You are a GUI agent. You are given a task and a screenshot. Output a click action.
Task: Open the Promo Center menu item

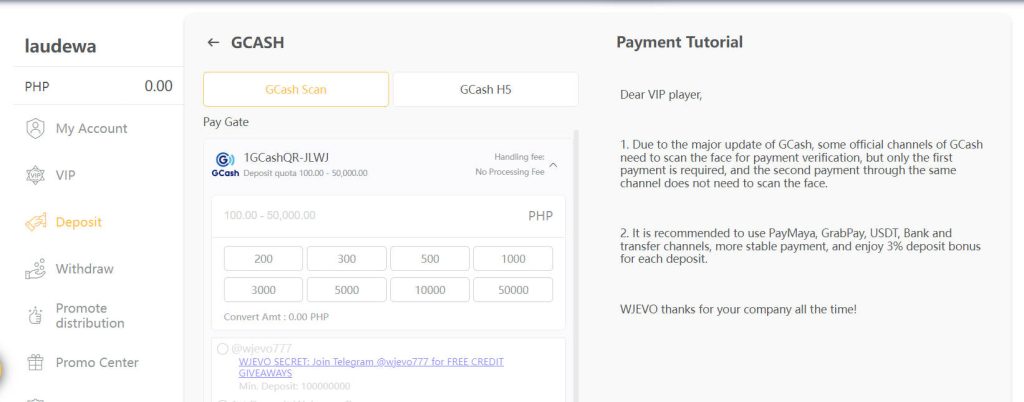click(98, 362)
